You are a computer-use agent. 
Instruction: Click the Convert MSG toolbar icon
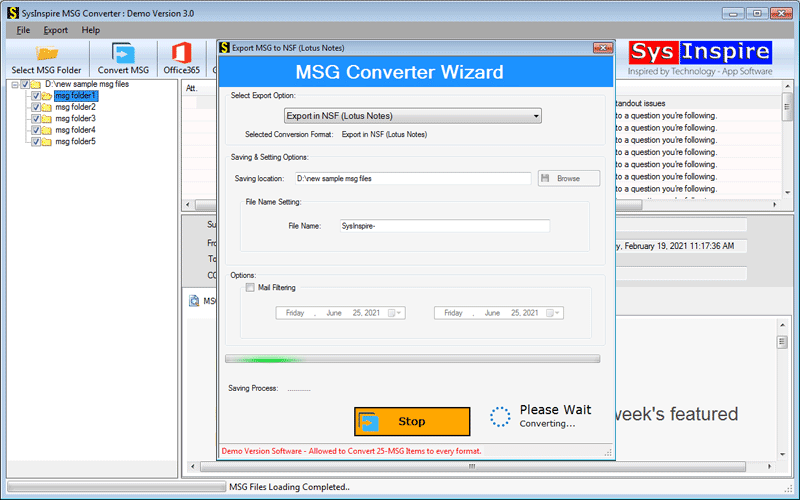124,54
